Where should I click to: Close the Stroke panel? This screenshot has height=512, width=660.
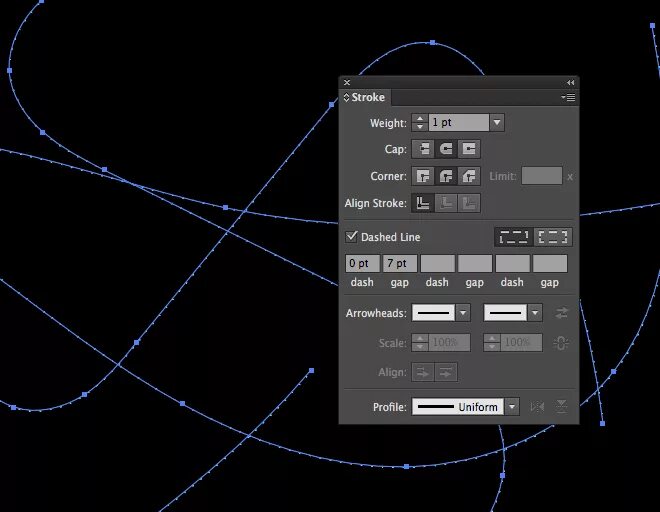[347, 83]
